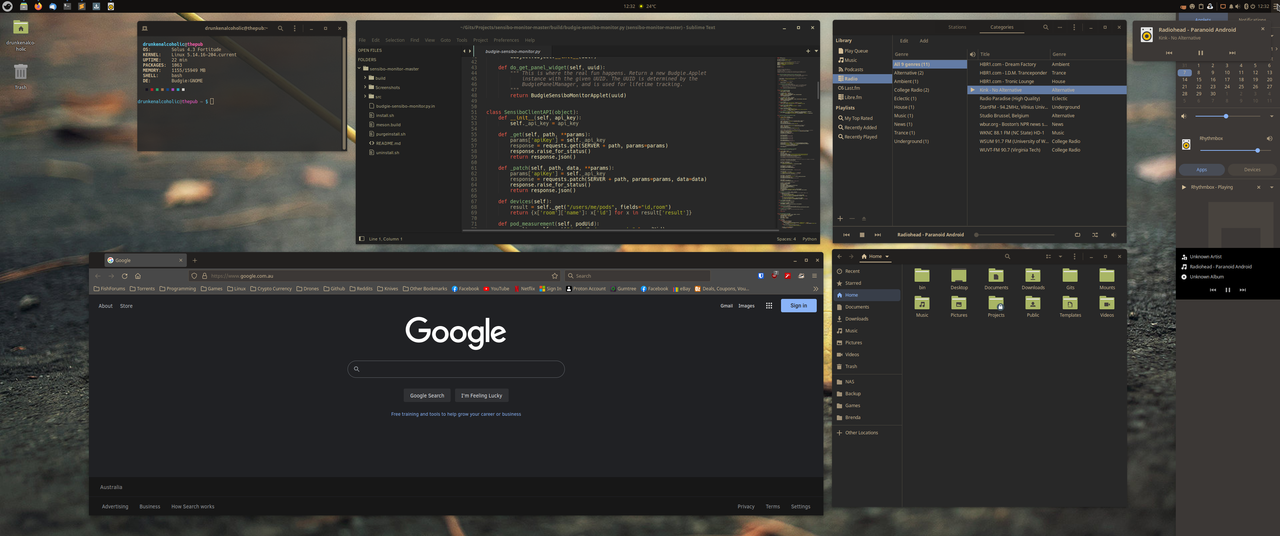This screenshot has width=1280, height=536.
Task: Expand the system volume options arrow in Raven
Action: click(1270, 116)
